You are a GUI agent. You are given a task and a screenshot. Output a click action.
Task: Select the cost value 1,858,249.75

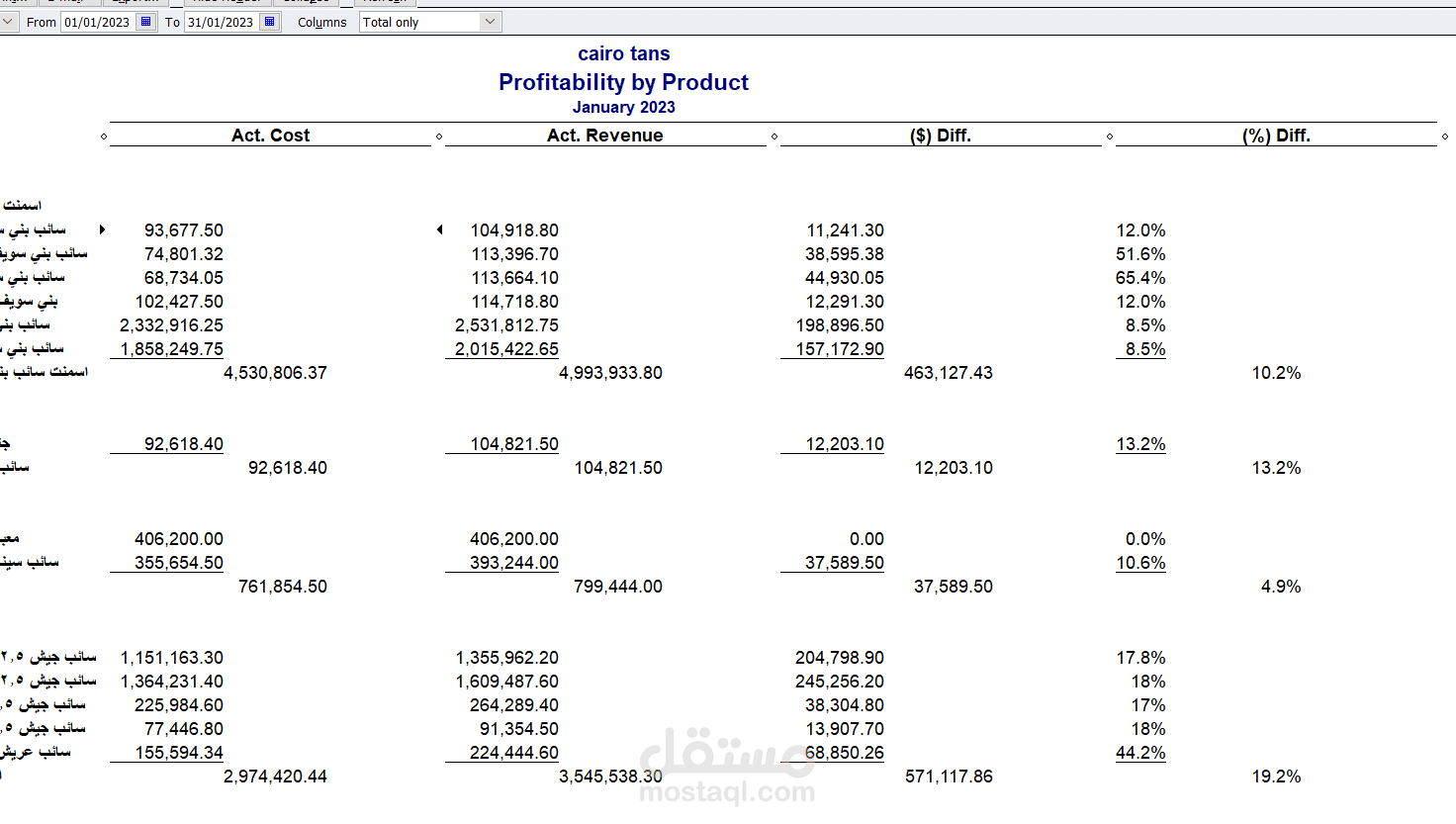(171, 349)
